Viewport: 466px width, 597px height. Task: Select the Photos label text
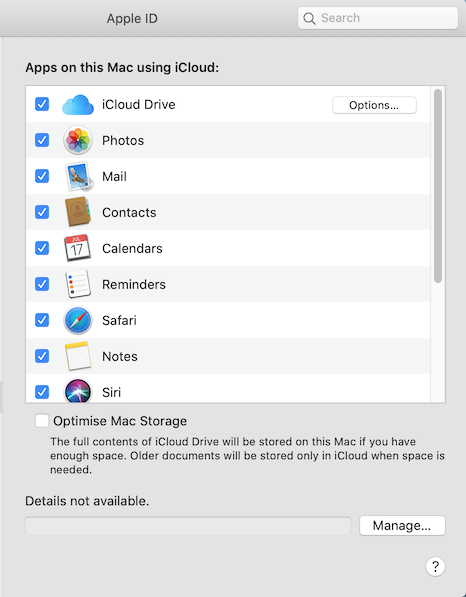[x=123, y=140]
